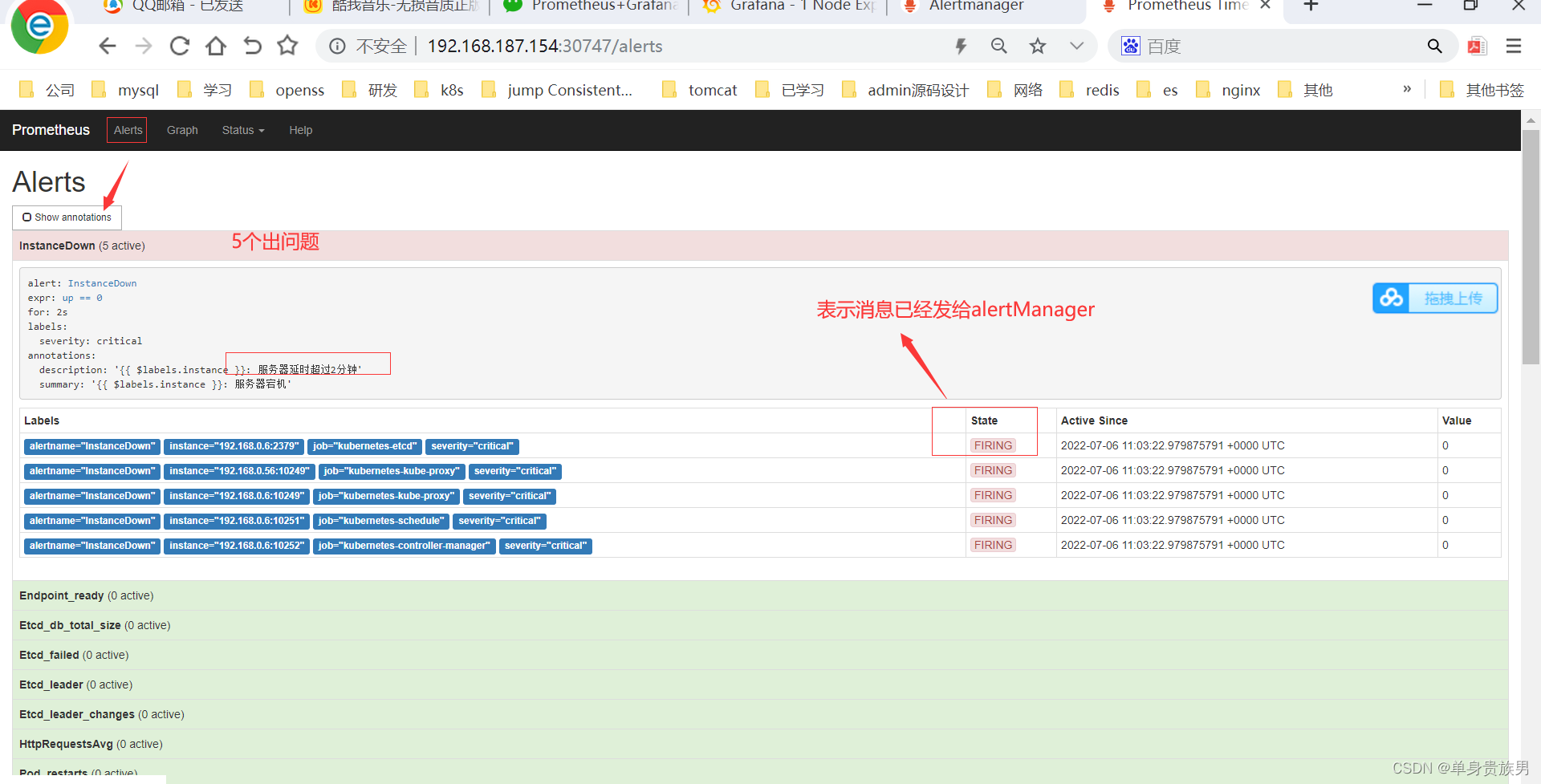Open the Help nav item
Viewport: 1541px width, 784px height.
(x=301, y=130)
